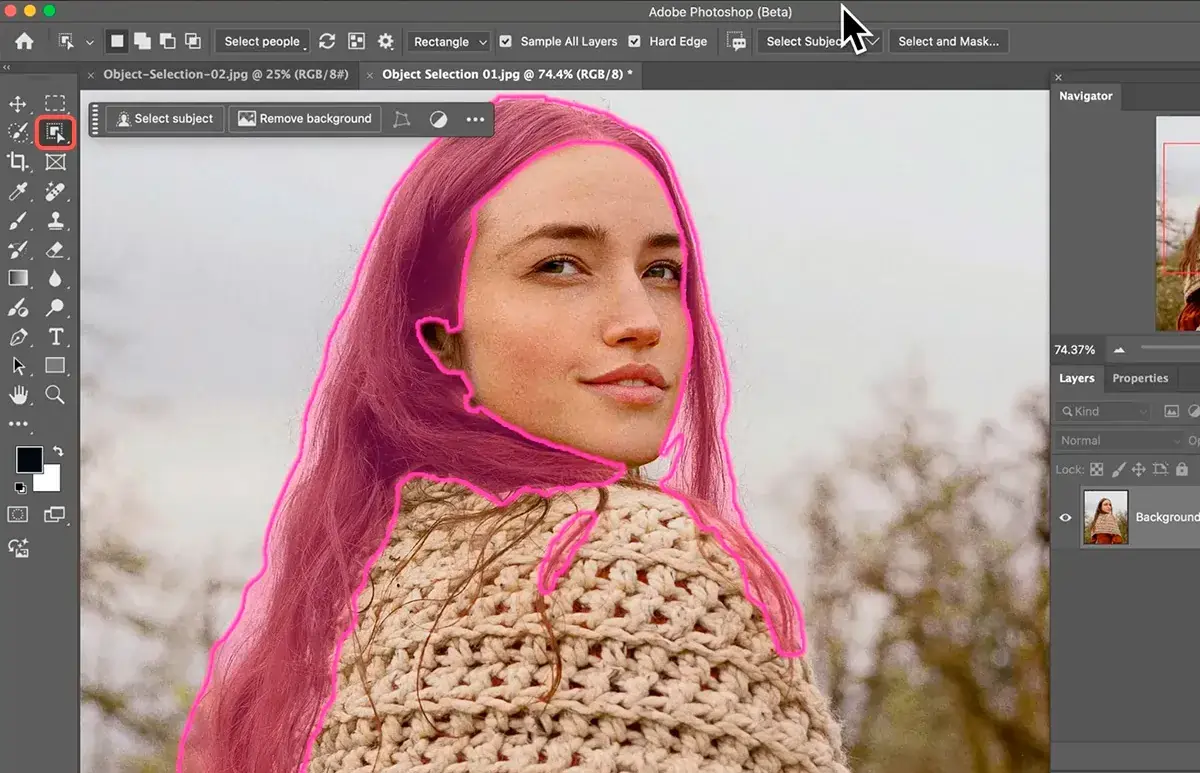Open the Select people dropdown

(x=262, y=41)
